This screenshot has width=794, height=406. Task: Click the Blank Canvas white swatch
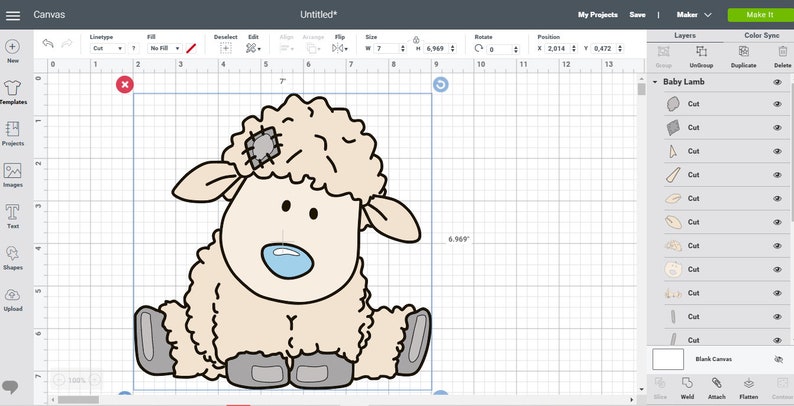[x=668, y=359]
